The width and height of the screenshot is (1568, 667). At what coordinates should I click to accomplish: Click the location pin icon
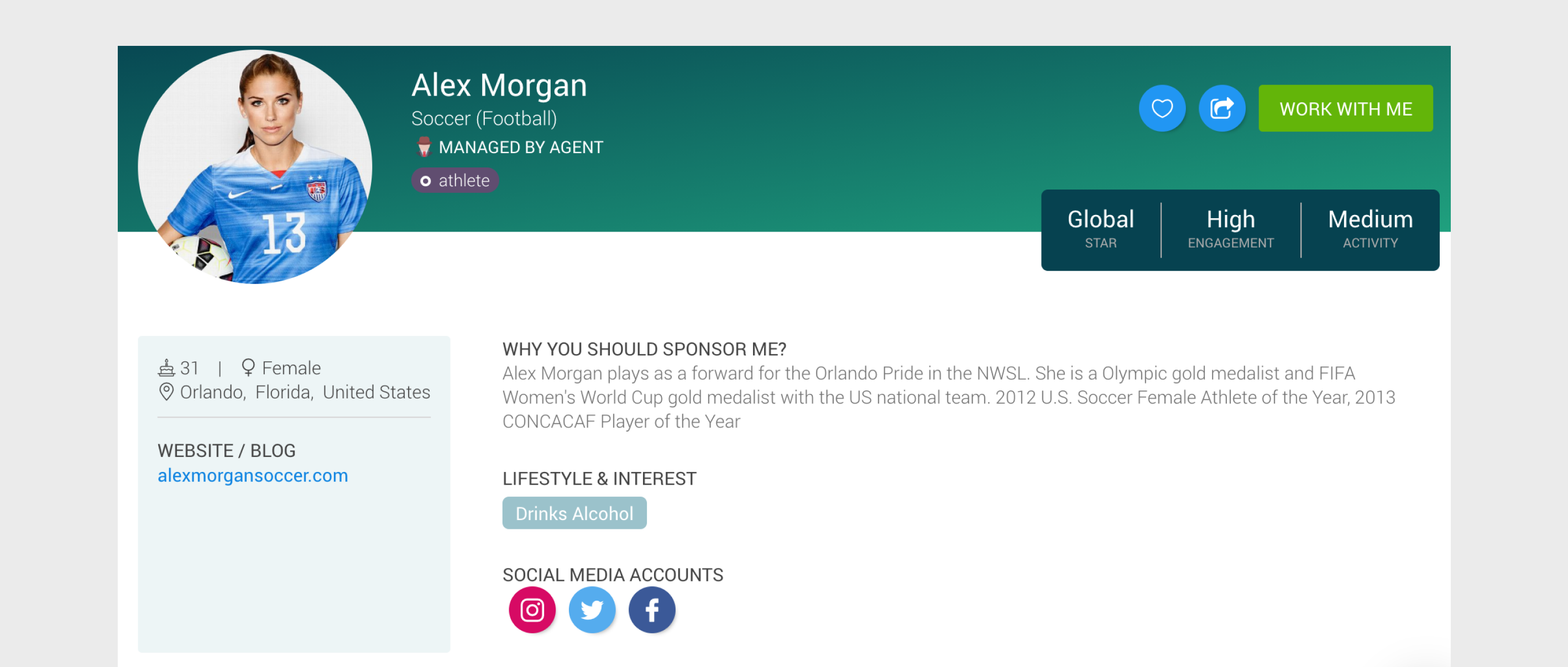tap(166, 392)
